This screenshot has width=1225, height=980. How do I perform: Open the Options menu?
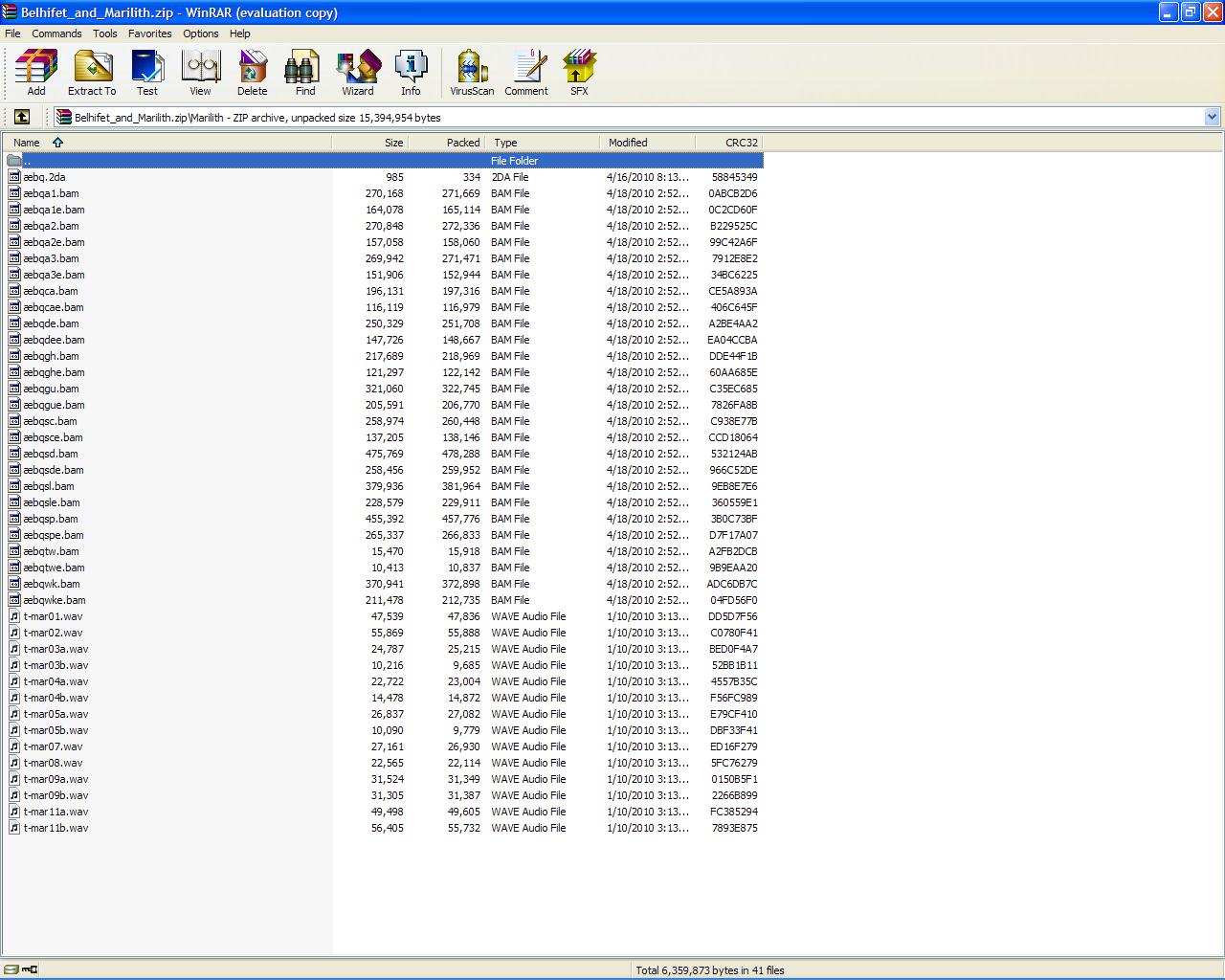click(201, 33)
